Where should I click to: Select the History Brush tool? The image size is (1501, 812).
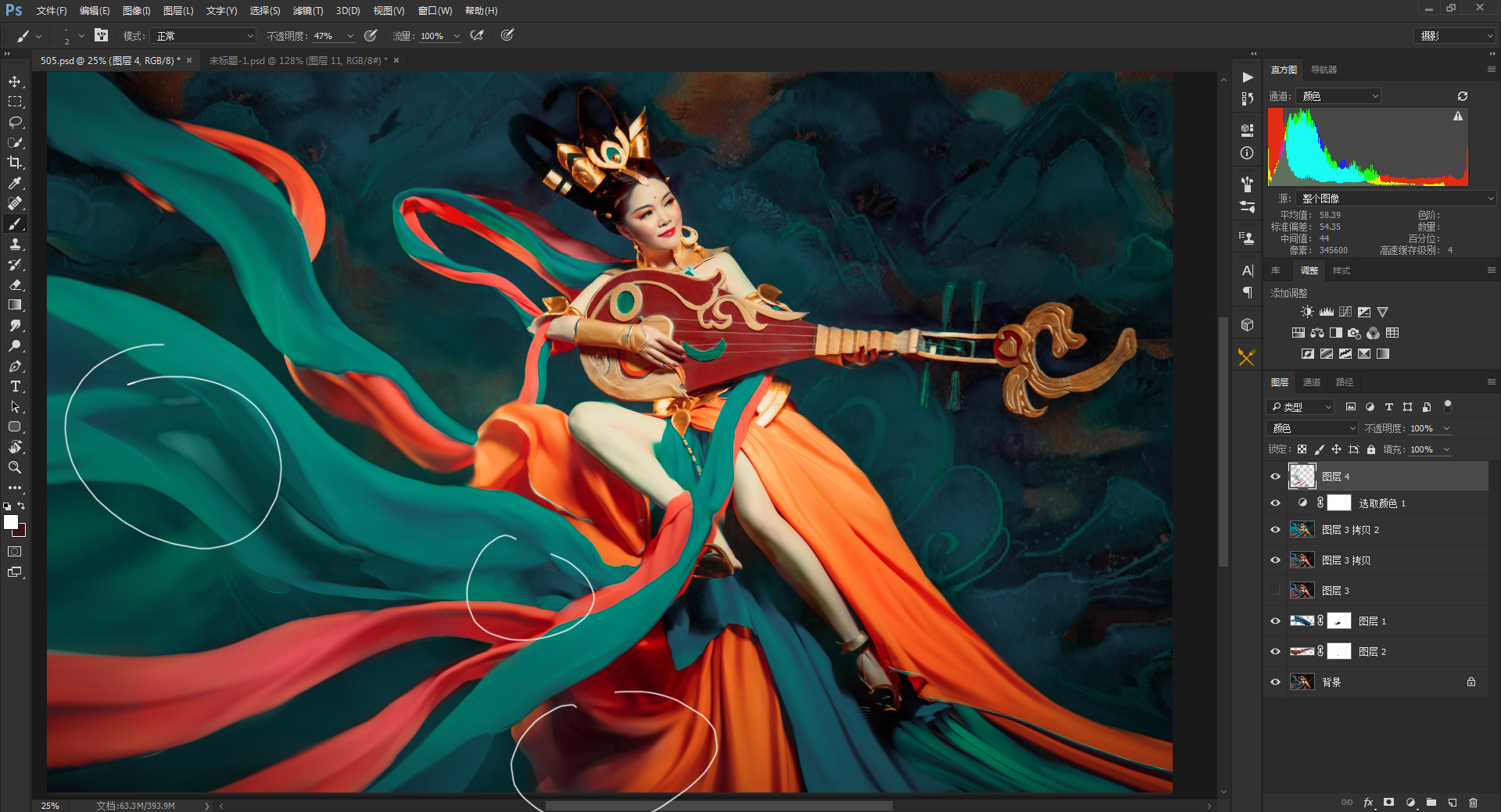pos(15,264)
